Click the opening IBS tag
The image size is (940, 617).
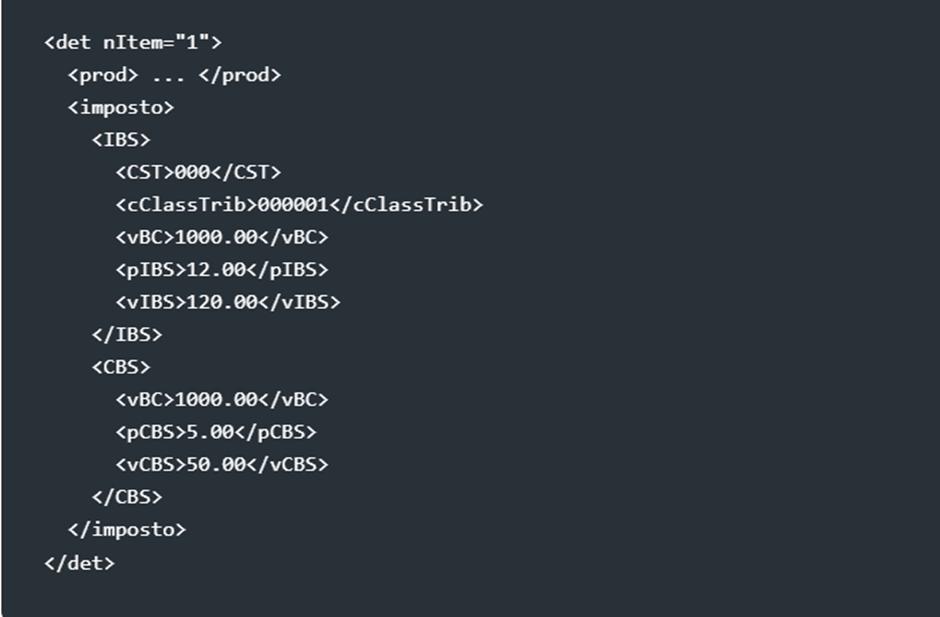click(120, 140)
